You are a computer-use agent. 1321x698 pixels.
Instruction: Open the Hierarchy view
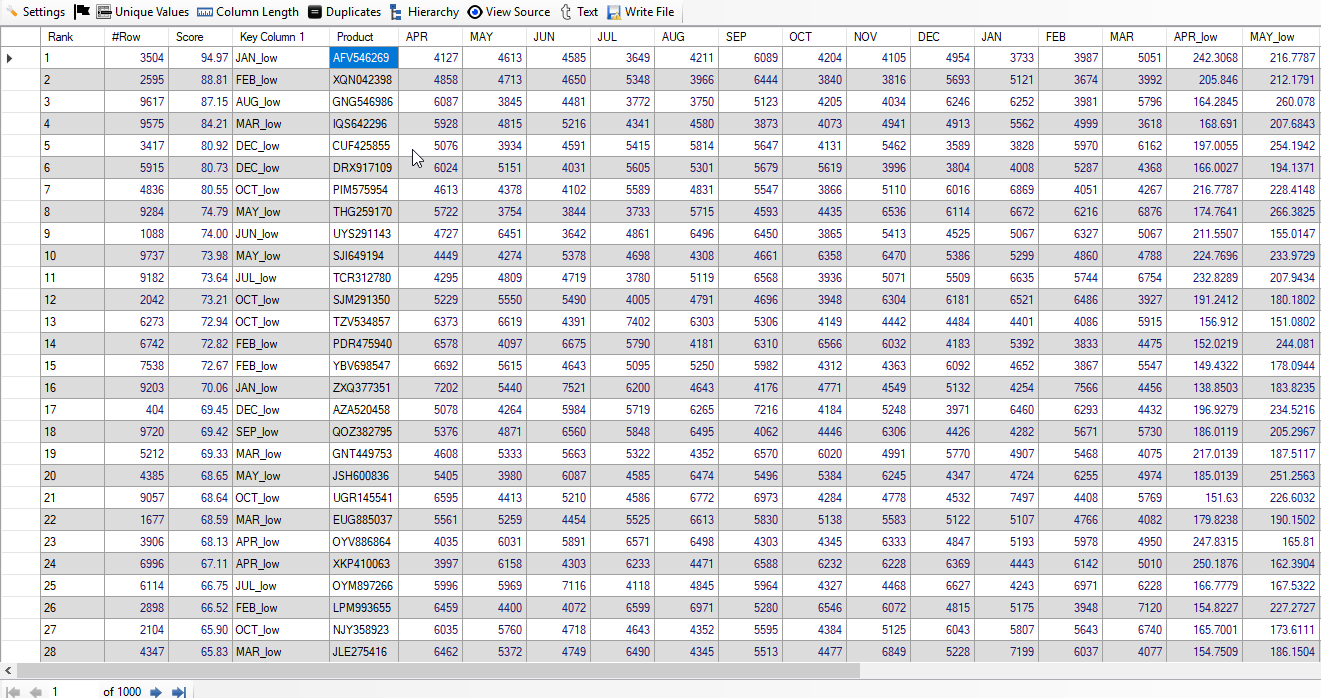424,12
